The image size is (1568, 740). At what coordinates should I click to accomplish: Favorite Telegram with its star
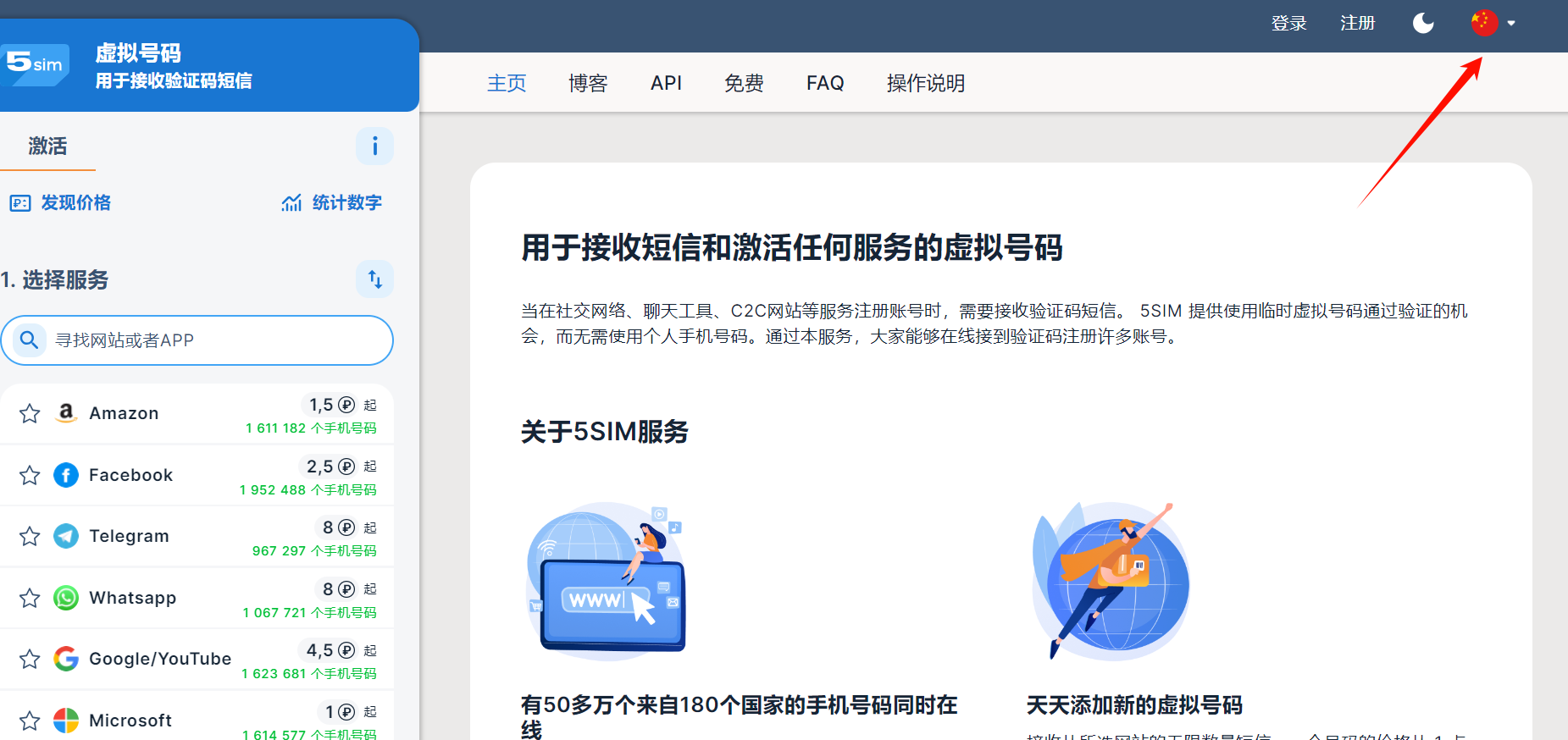(x=30, y=536)
